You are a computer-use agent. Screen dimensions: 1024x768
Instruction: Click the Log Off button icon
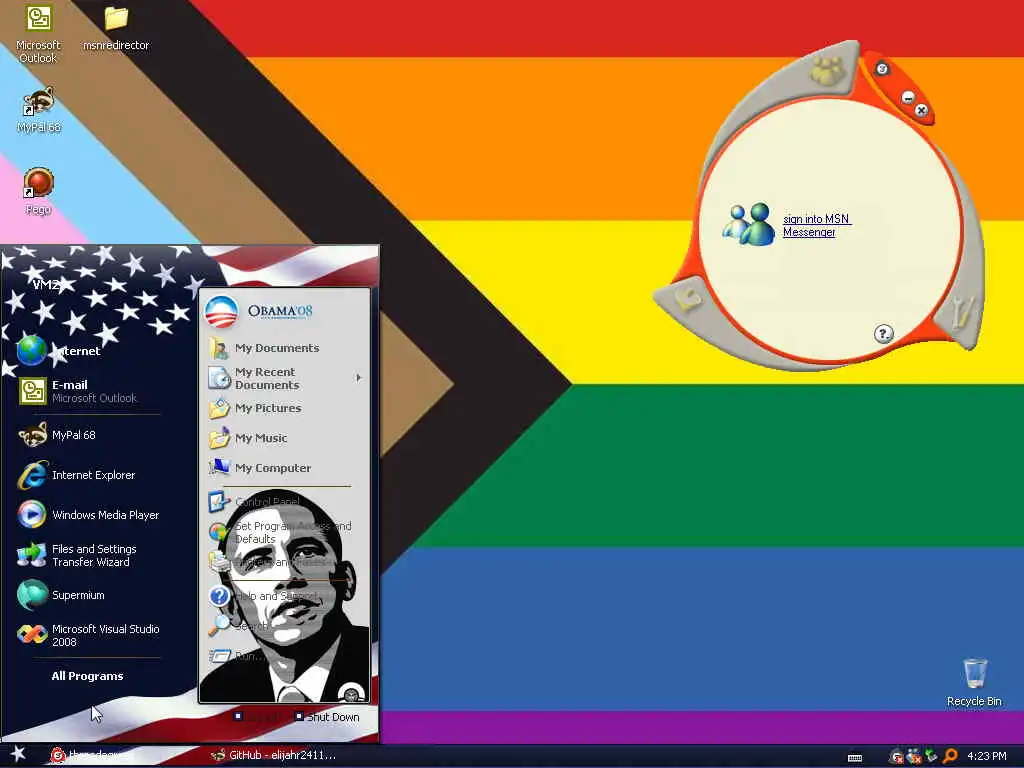pos(238,716)
